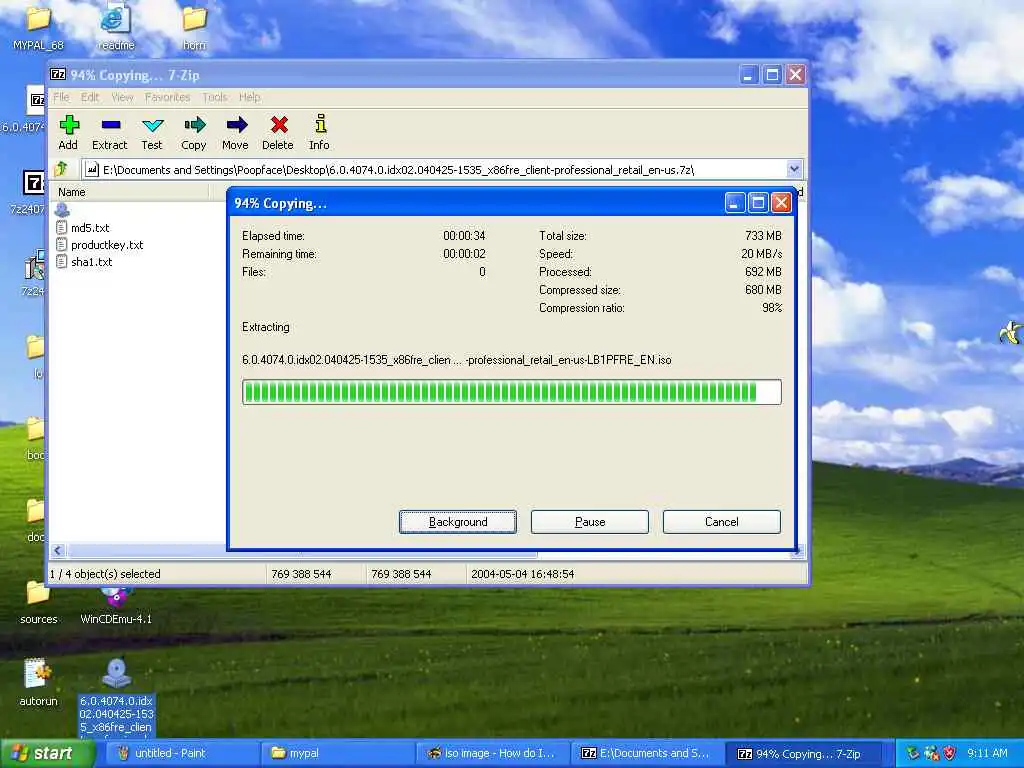Close the 94% Copying dialog
The width and height of the screenshot is (1024, 768).
tap(781, 203)
